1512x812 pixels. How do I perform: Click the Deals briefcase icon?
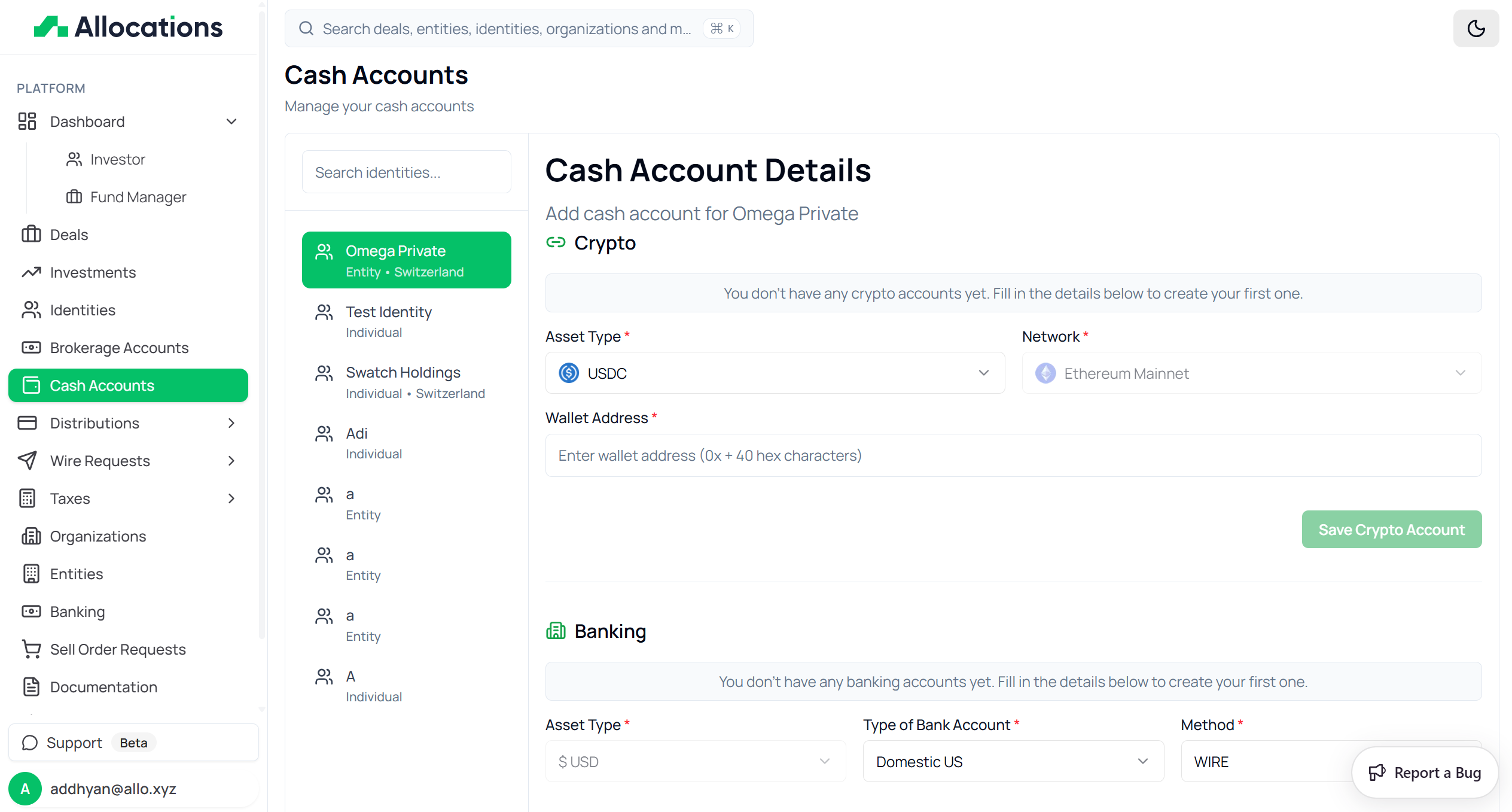[x=31, y=235]
